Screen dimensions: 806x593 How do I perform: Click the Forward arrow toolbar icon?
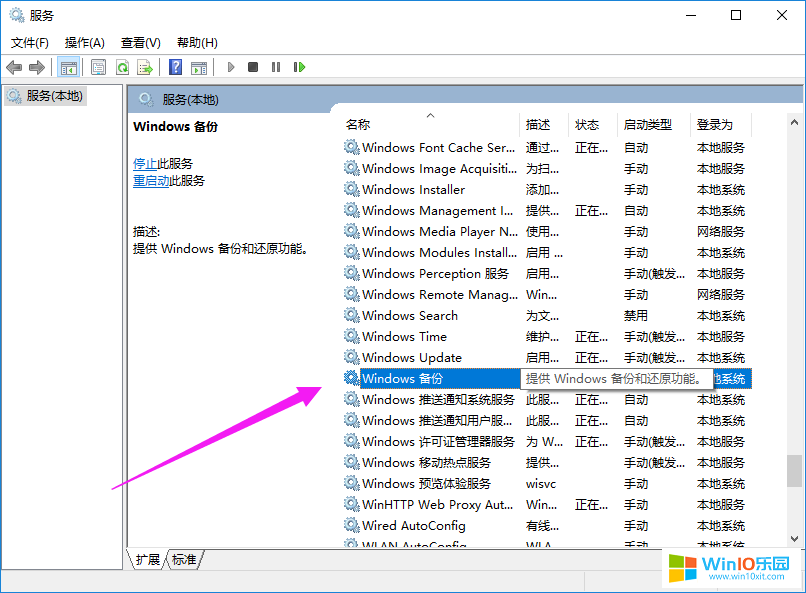tap(36, 67)
